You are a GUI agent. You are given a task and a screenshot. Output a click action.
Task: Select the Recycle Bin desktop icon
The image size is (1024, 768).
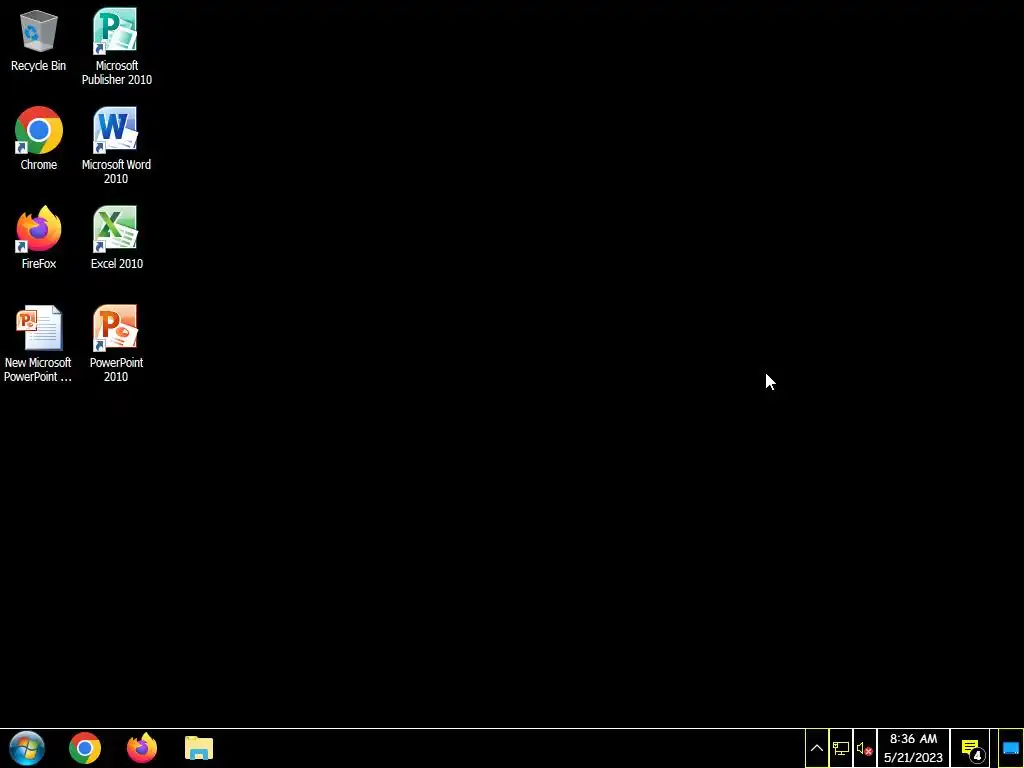coord(39,40)
